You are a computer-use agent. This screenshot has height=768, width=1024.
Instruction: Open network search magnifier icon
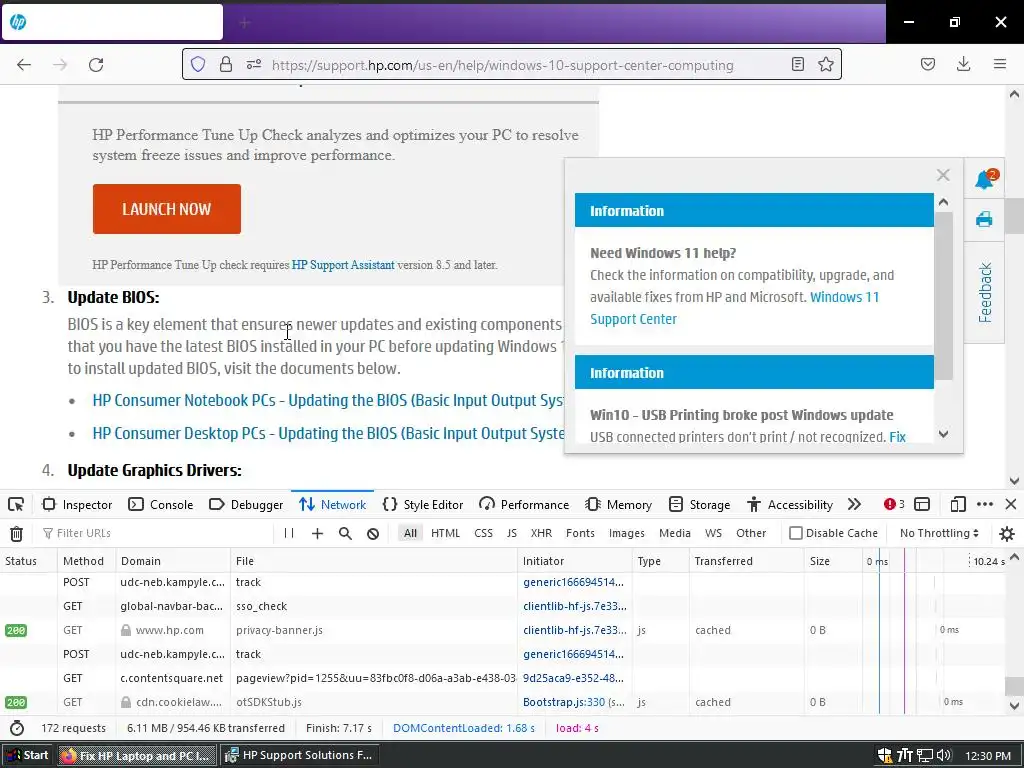(345, 534)
